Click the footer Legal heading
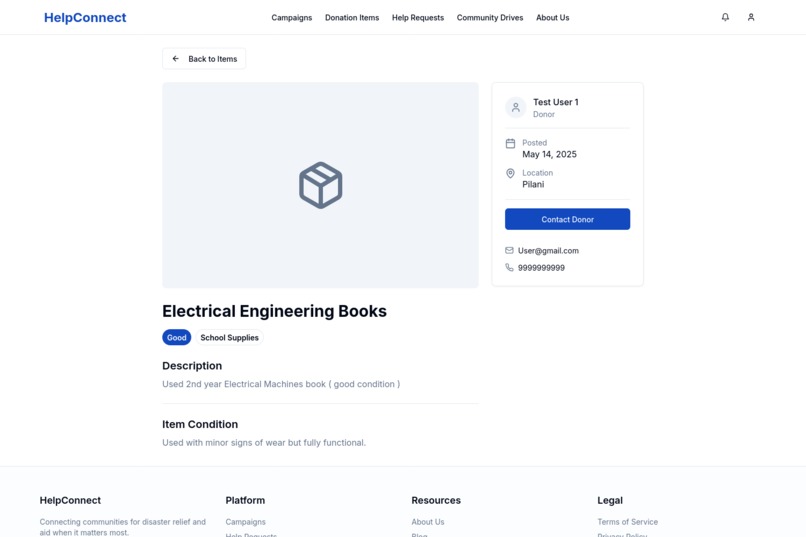This screenshot has width=806, height=537. (610, 501)
